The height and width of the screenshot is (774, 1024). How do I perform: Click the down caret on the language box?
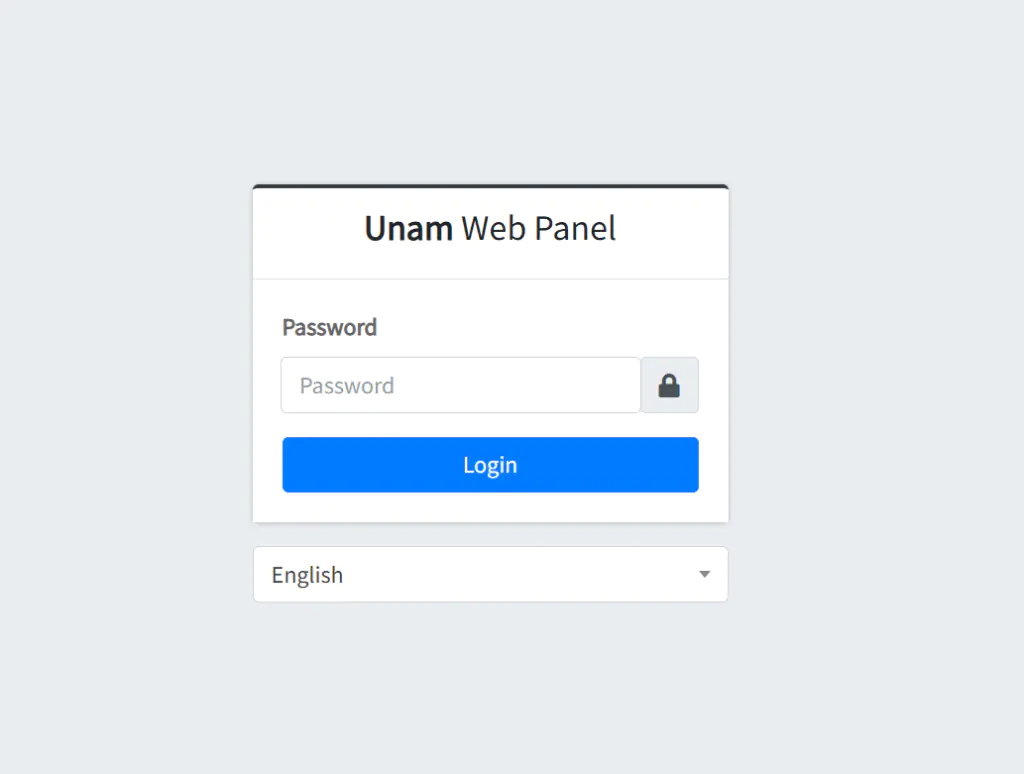point(704,574)
